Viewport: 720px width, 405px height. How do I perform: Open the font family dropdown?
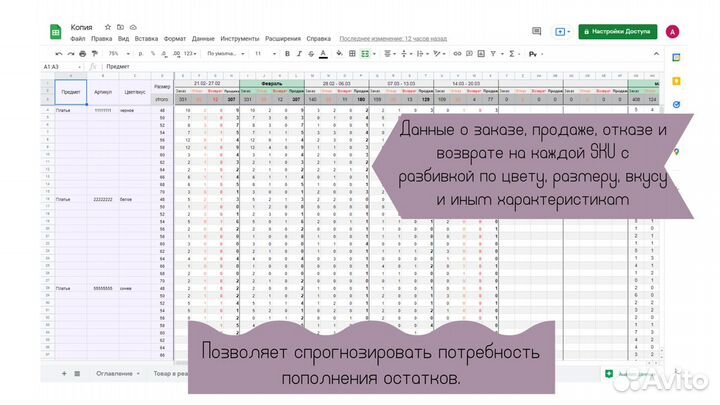point(225,54)
